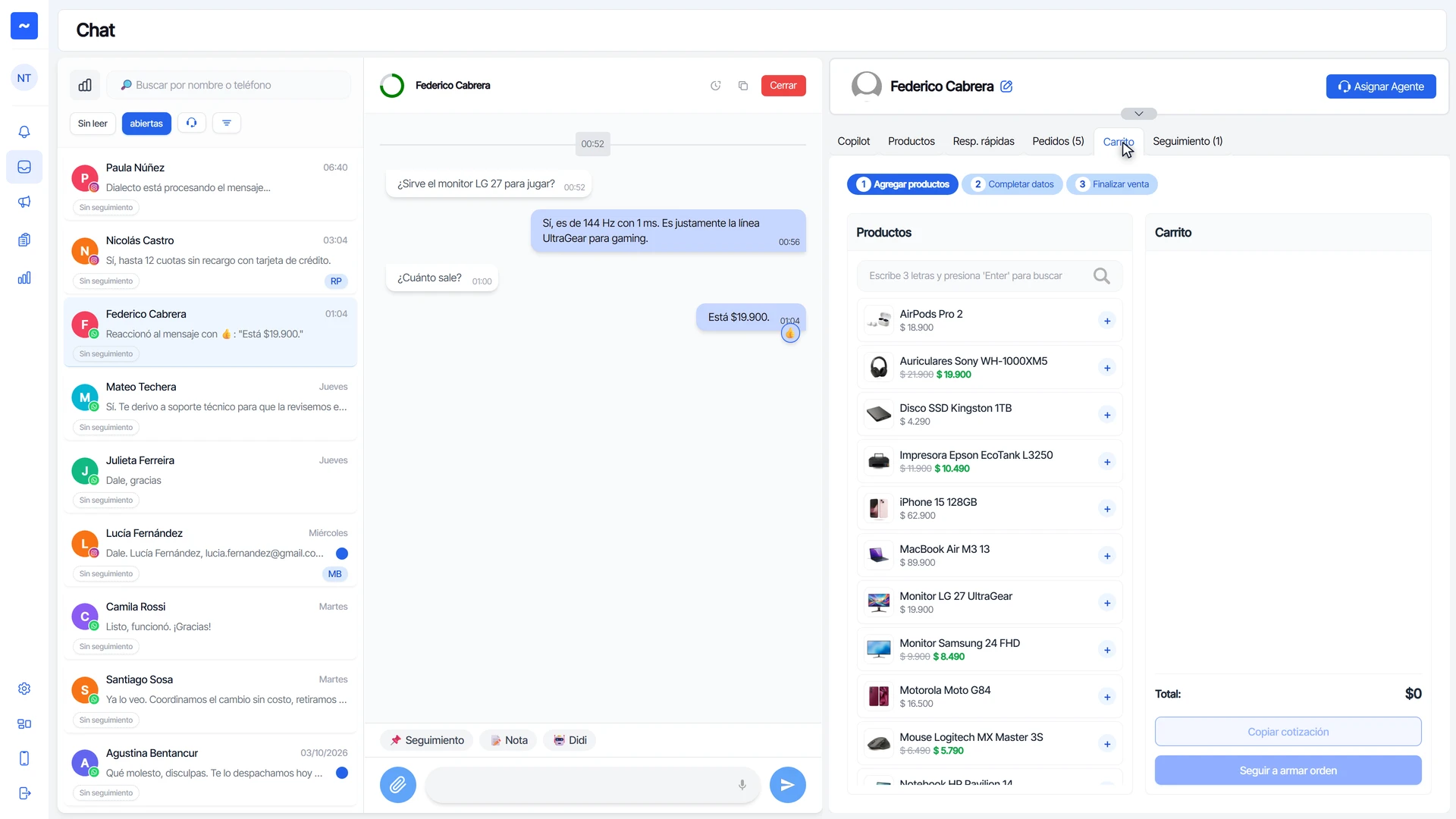The width and height of the screenshot is (1456, 819).
Task: Click the microphone icon in message box
Action: (x=742, y=785)
